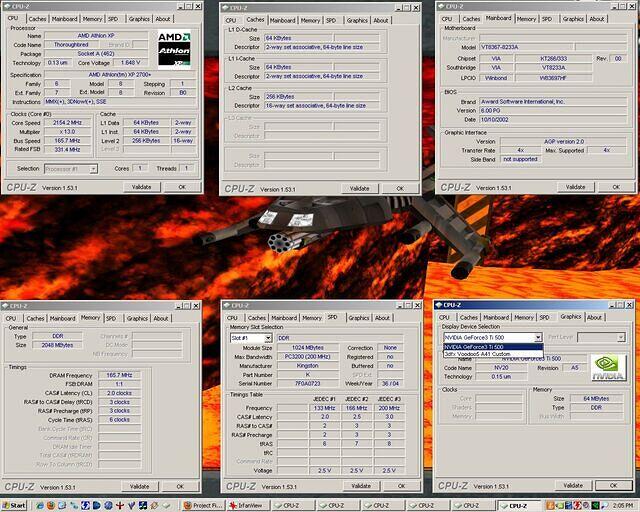Open the Windows Start button

[14, 505]
